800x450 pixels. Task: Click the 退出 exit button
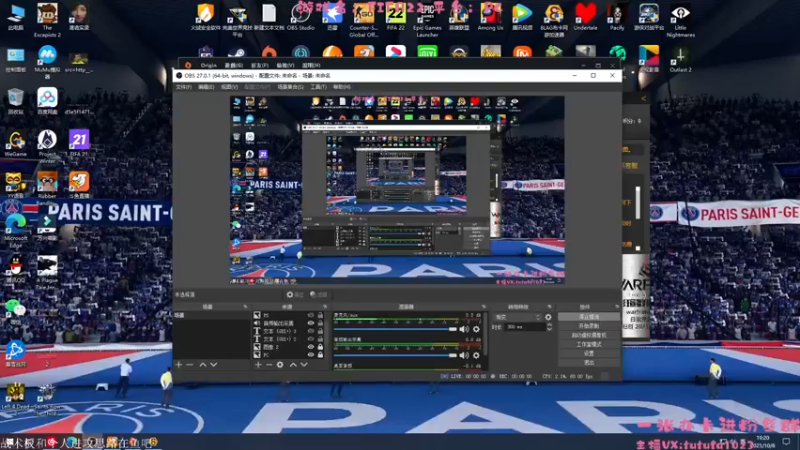click(x=589, y=363)
